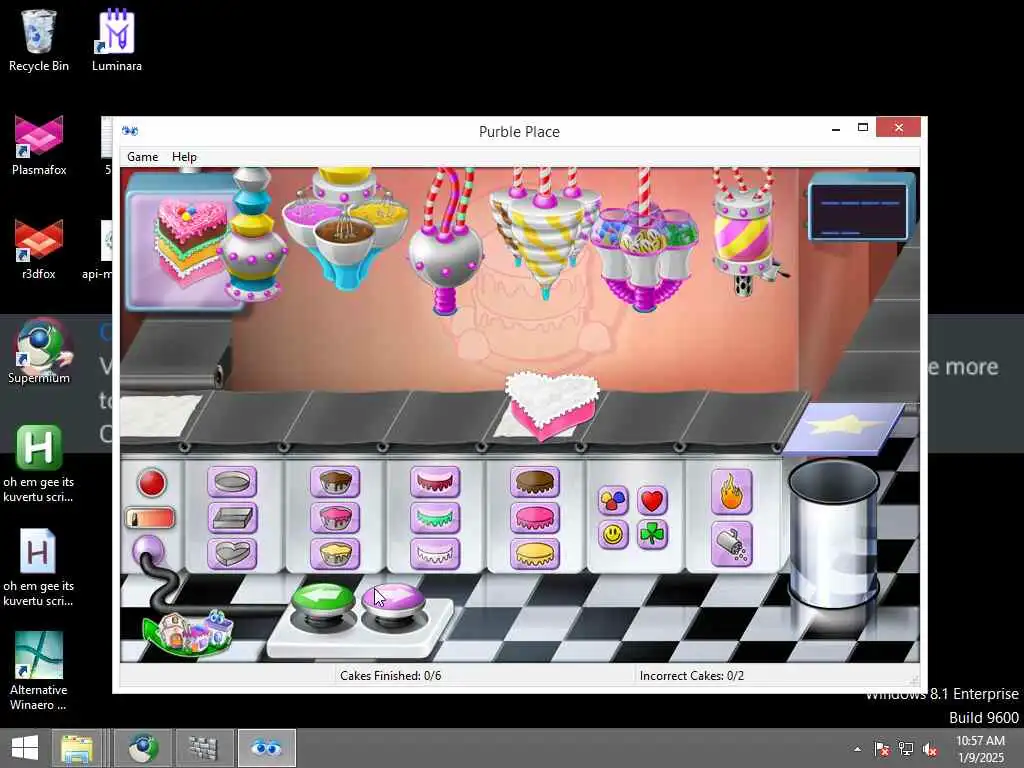
Task: Pick the red filling layer
Action: [435, 483]
